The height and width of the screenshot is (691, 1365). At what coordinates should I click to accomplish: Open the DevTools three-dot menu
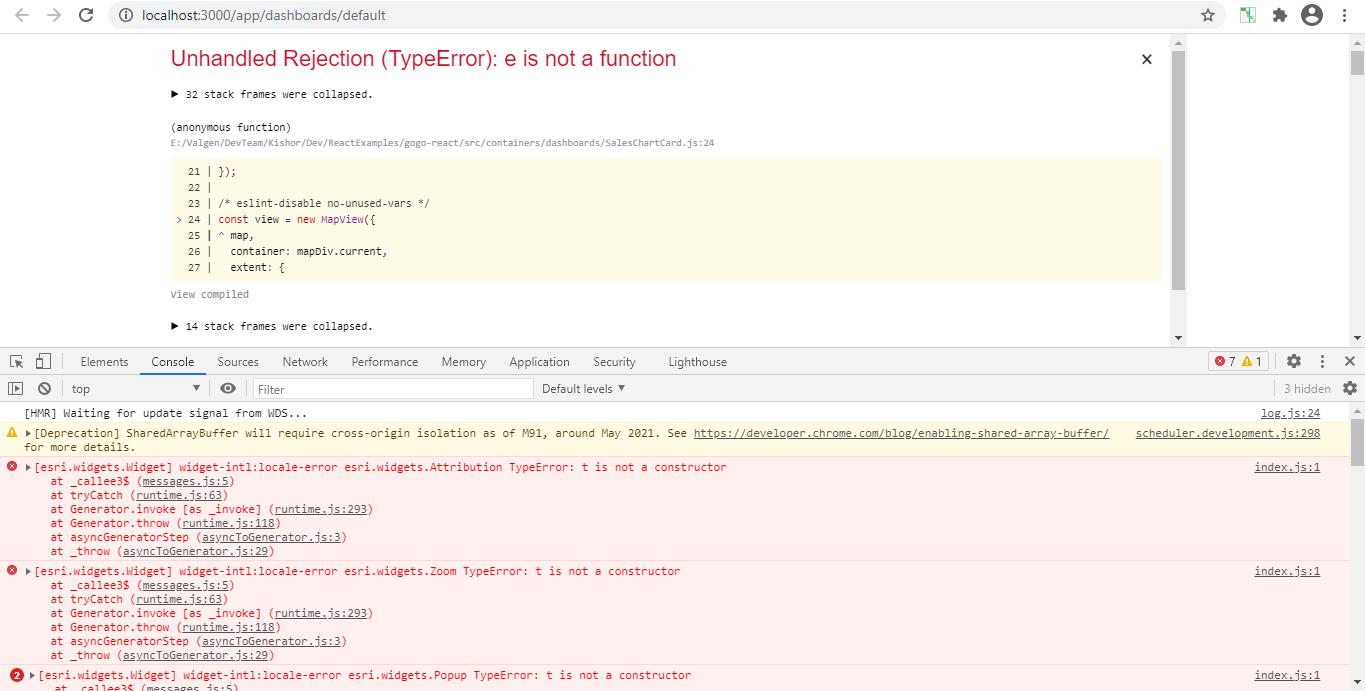pos(1322,362)
